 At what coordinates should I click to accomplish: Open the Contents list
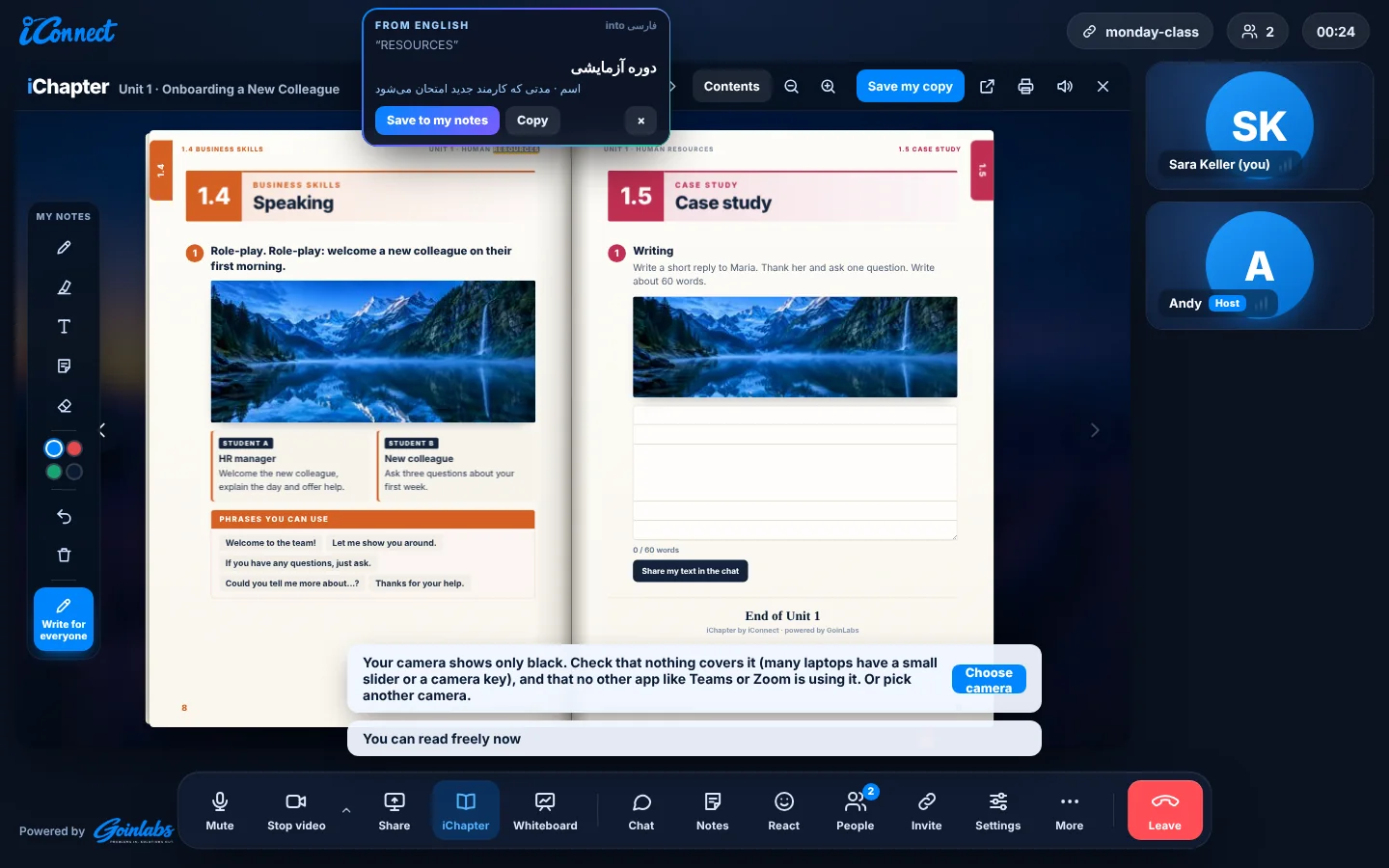pos(731,87)
